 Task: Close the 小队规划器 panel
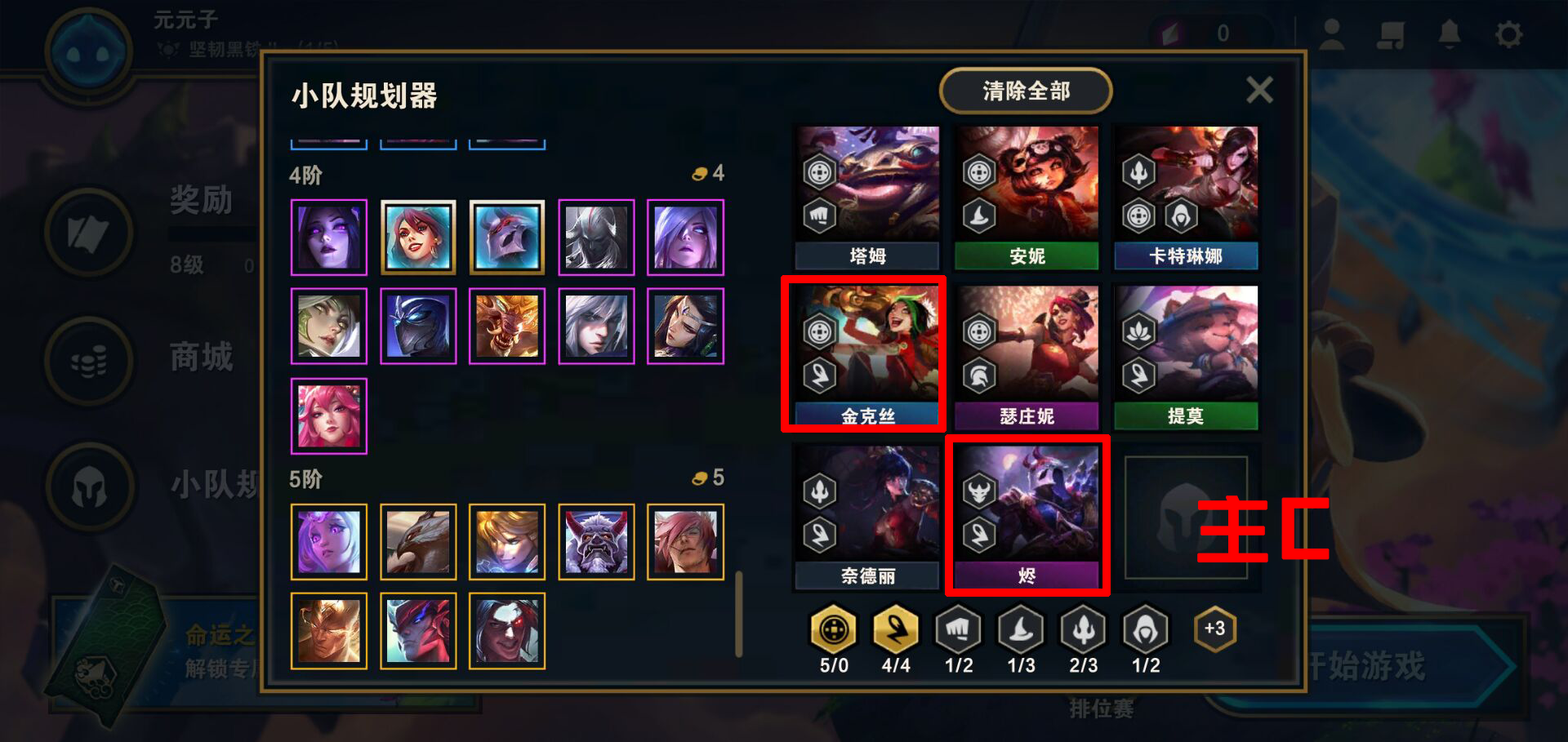coord(1259,90)
